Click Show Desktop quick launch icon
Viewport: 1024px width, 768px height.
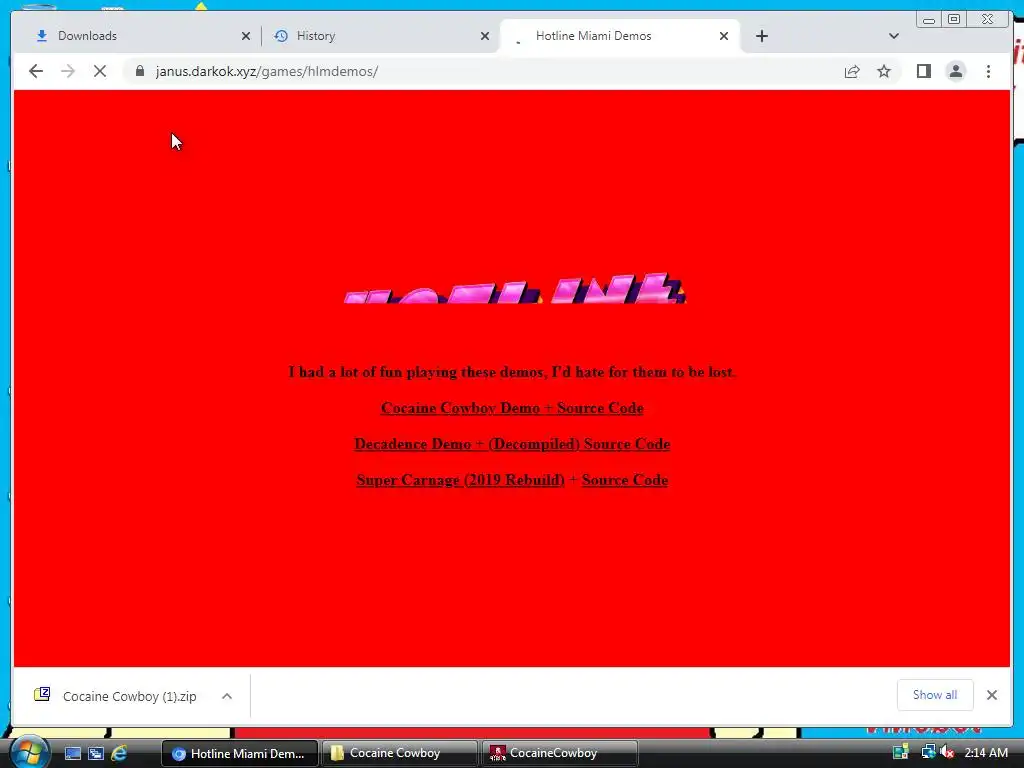click(72, 753)
